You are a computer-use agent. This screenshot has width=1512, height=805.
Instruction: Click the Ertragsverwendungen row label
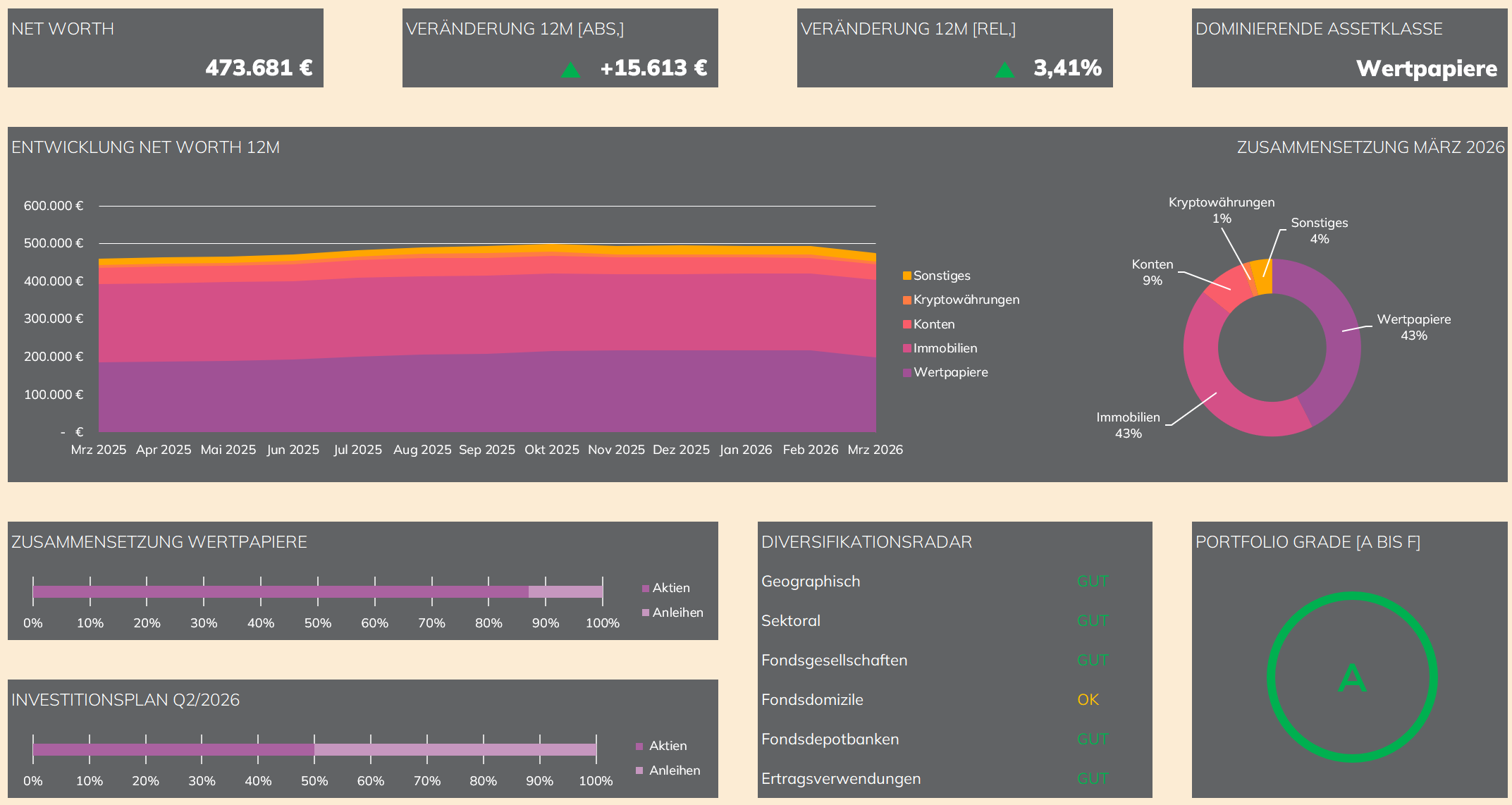[840, 779]
